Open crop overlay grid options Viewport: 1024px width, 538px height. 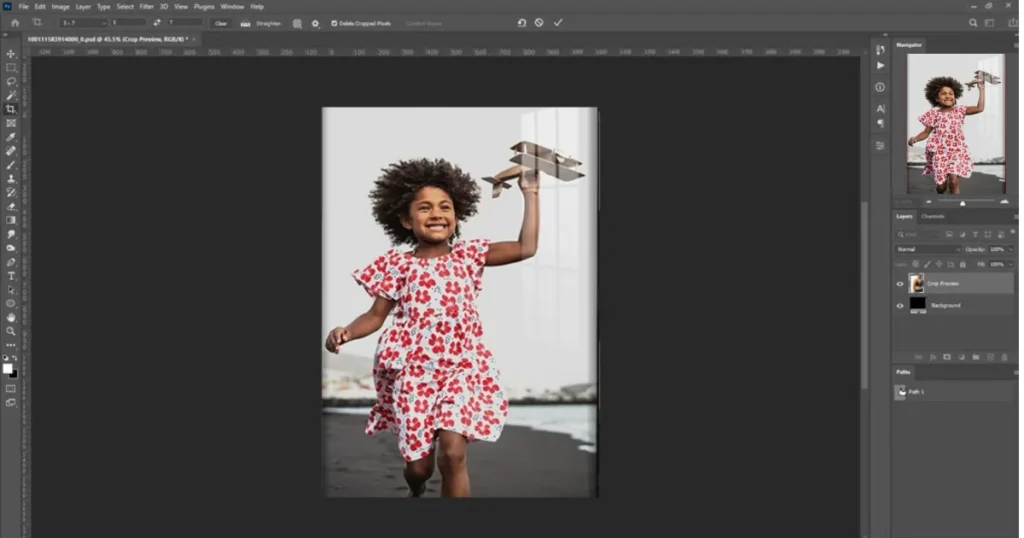point(297,23)
